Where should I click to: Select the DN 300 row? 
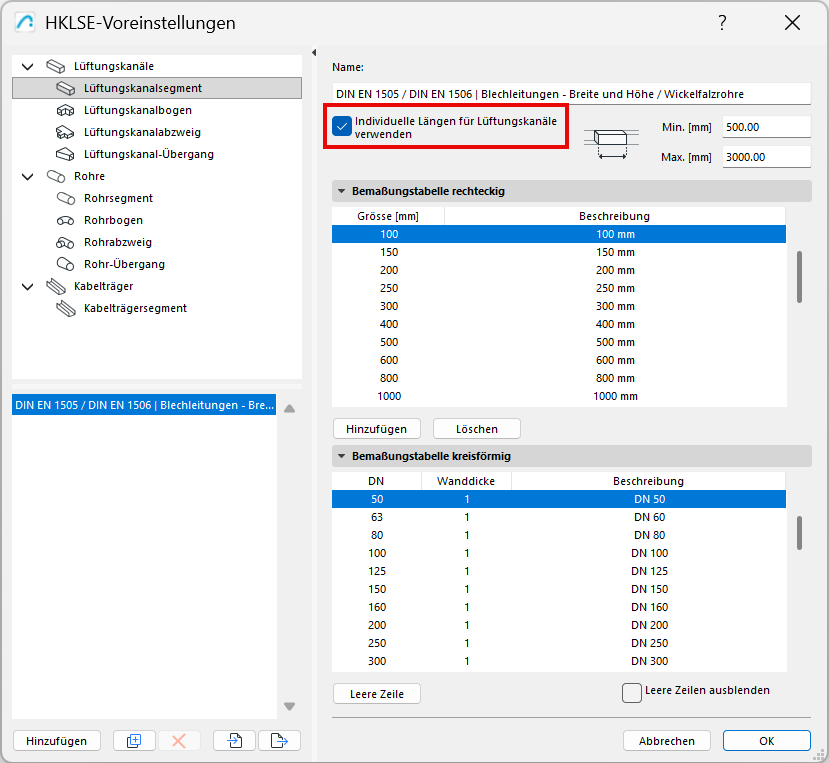click(559, 661)
